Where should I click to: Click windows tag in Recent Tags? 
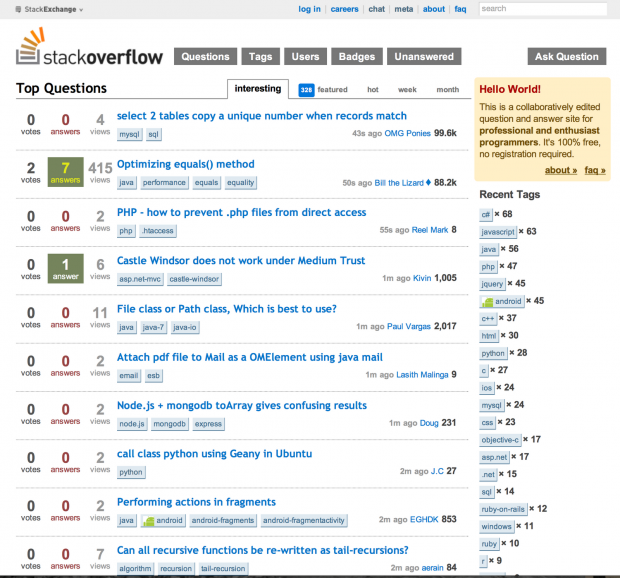click(x=497, y=527)
